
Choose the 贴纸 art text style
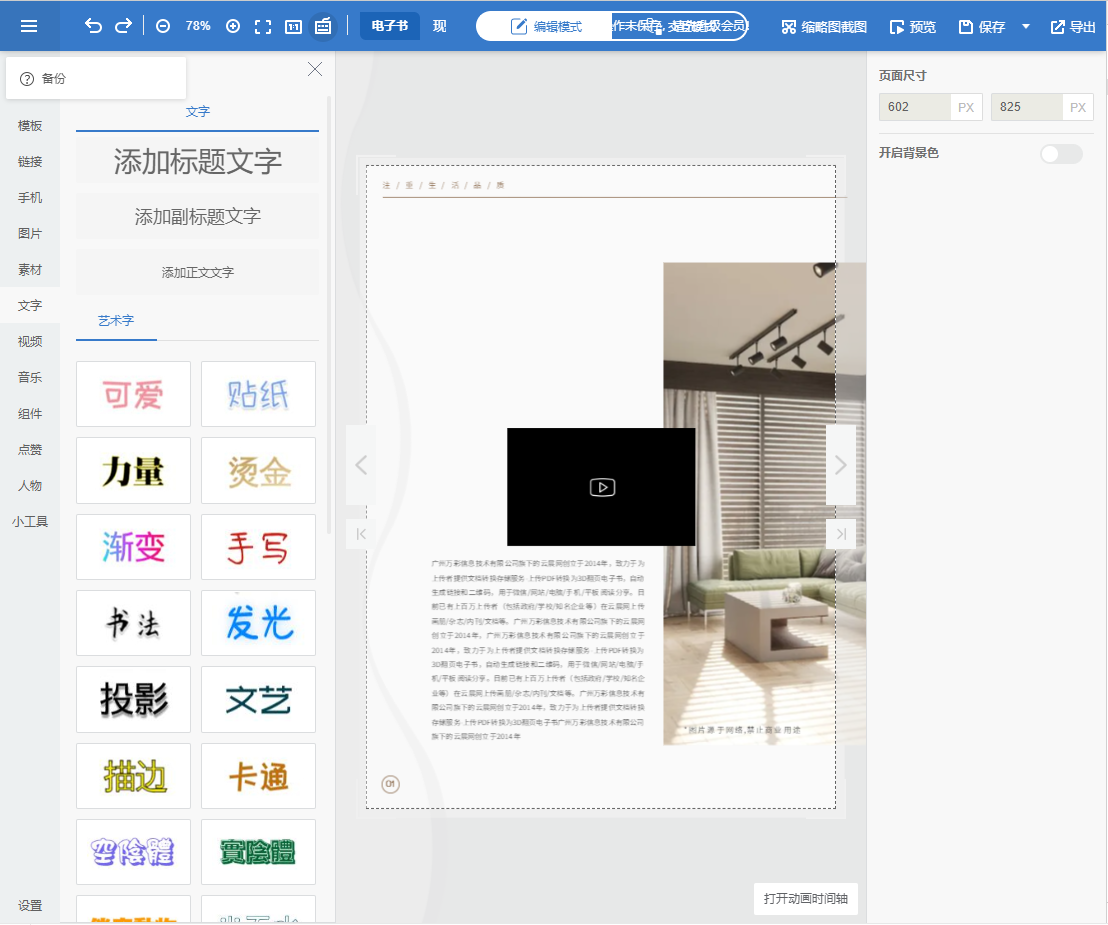tap(259, 394)
